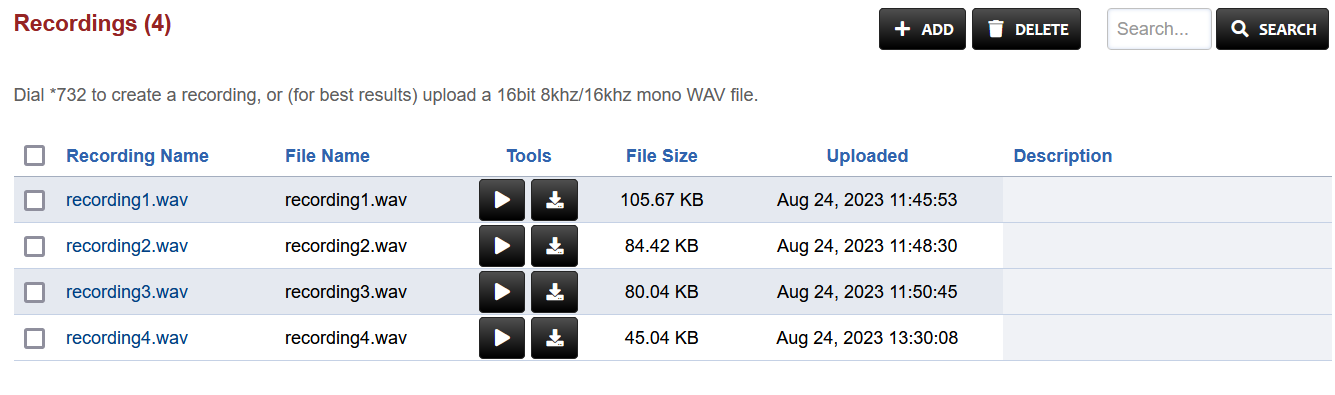Play the recording4.wav audio
This screenshot has height=395, width=1335.
point(502,338)
